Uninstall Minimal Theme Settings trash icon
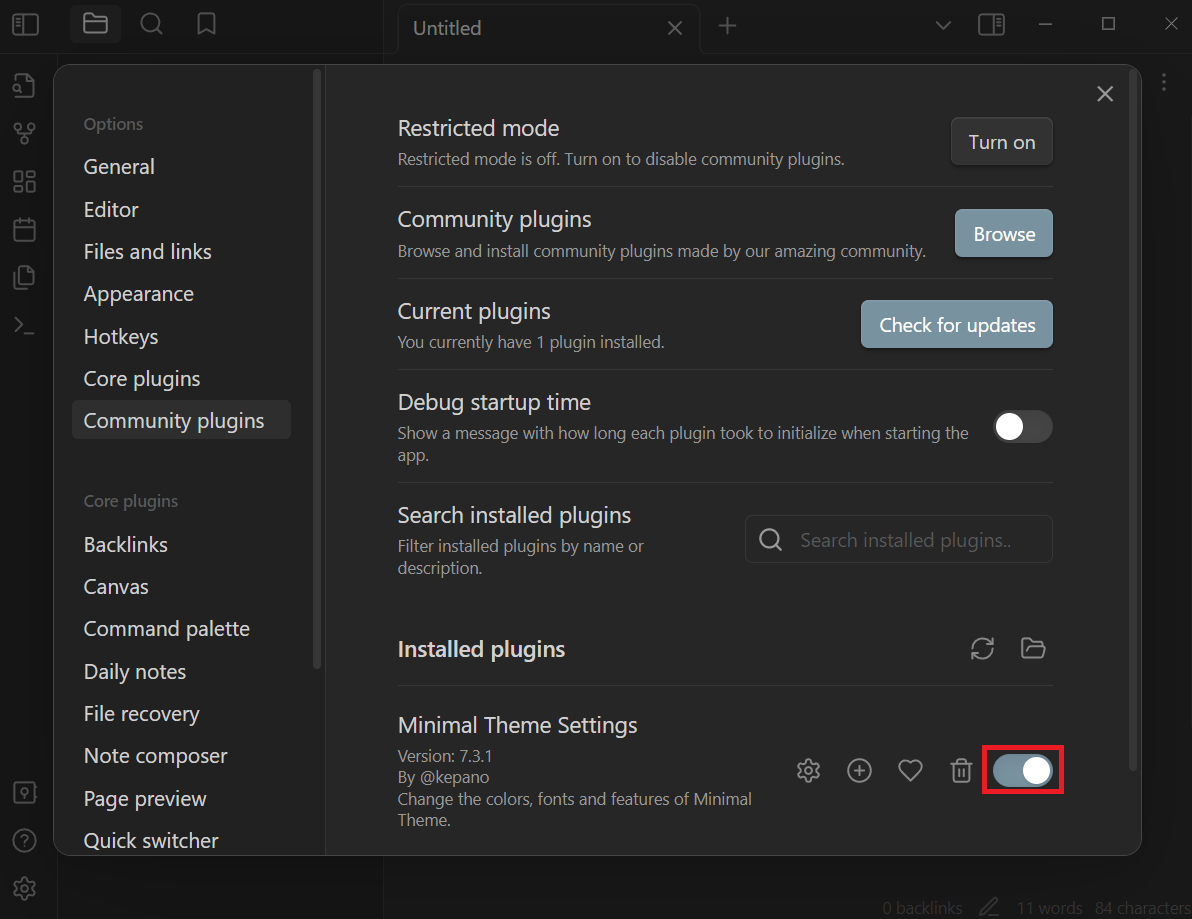This screenshot has height=919, width=1192. click(x=961, y=771)
